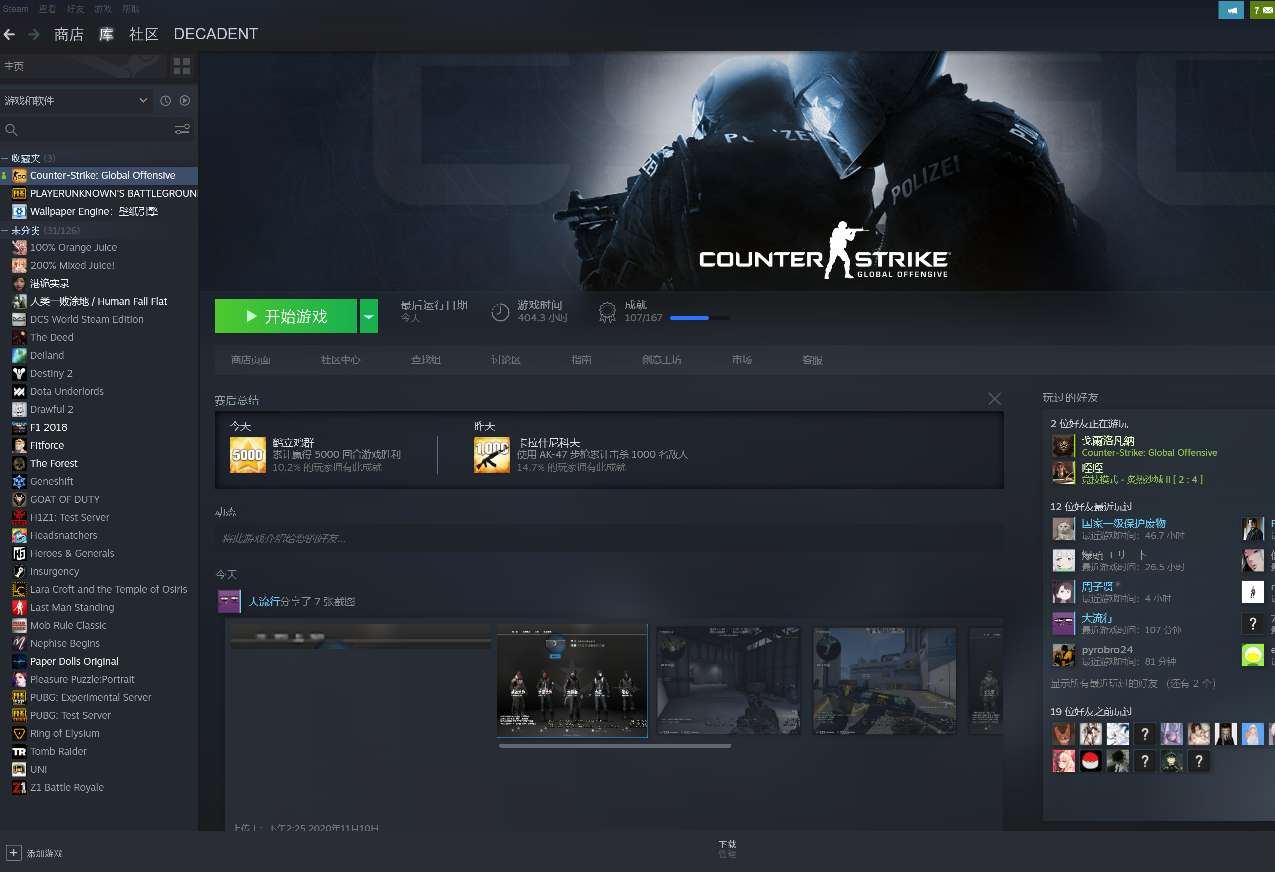
Task: Open the AK-47 1000 kills achievement icon
Action: pos(492,455)
